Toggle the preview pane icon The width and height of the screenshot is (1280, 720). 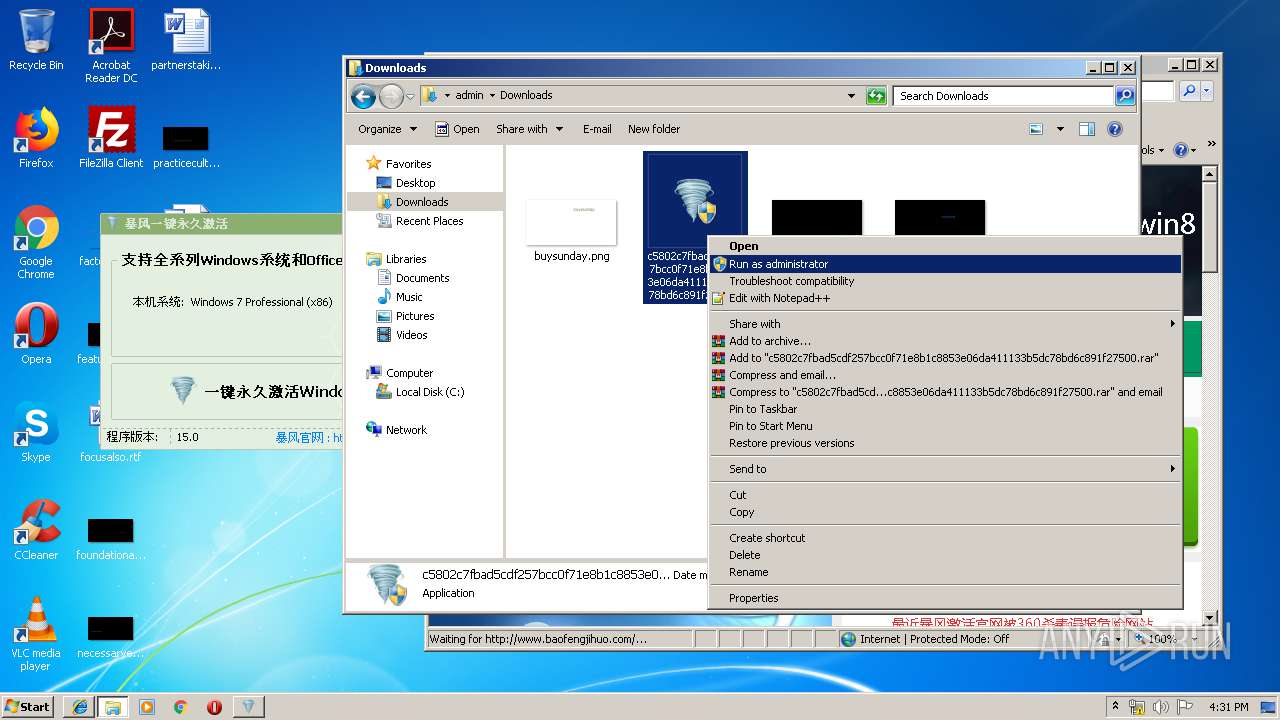coord(1087,129)
